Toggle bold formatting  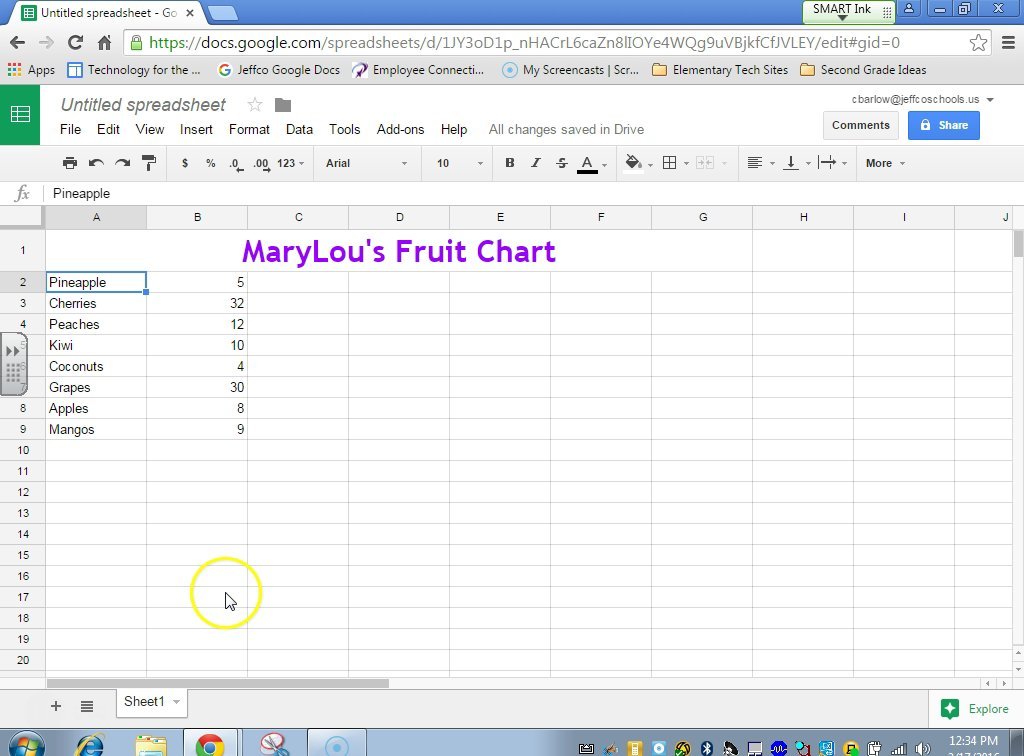(509, 162)
